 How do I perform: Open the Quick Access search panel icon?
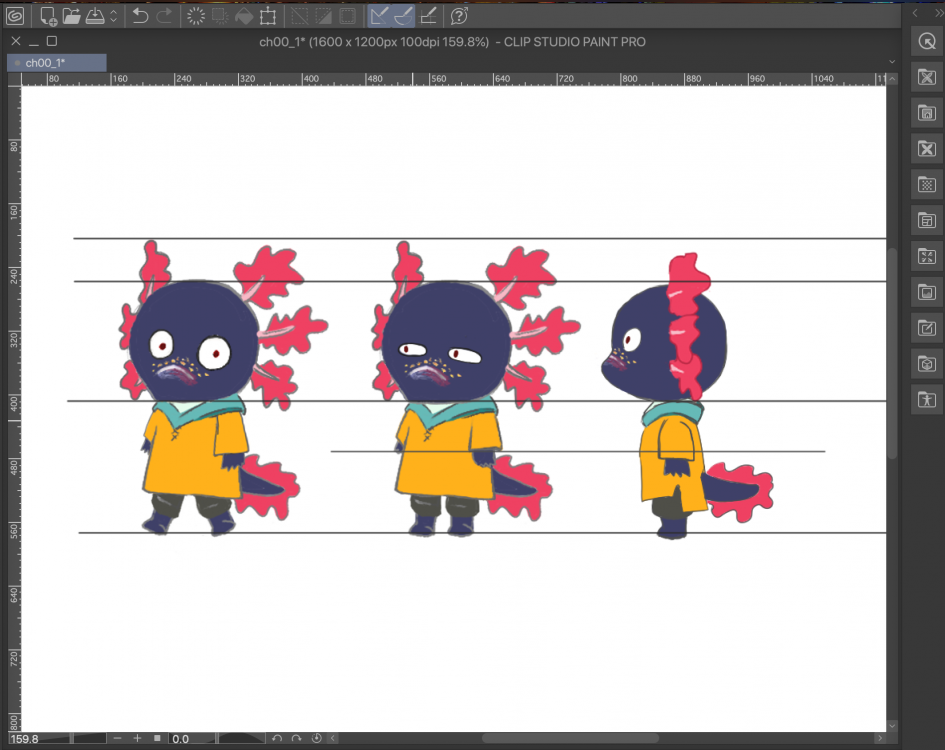tap(927, 42)
